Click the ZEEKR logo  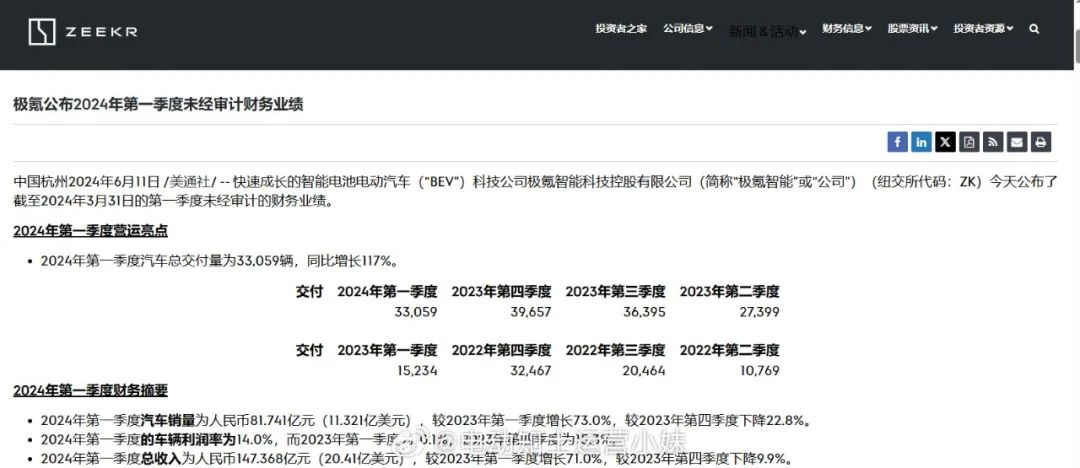coord(83,32)
